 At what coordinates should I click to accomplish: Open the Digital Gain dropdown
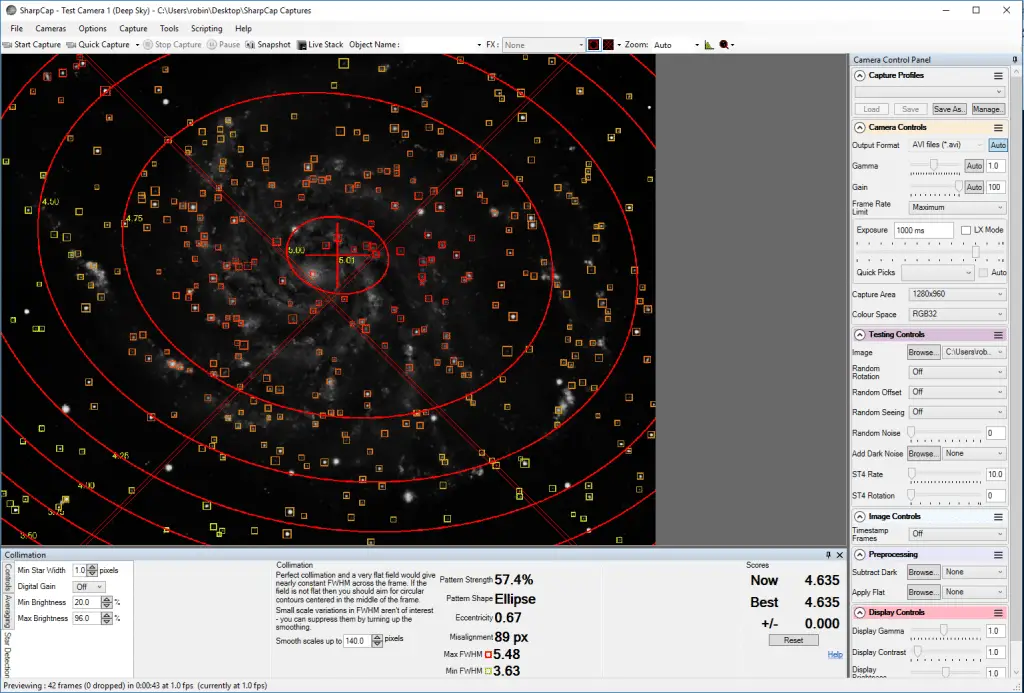click(88, 587)
